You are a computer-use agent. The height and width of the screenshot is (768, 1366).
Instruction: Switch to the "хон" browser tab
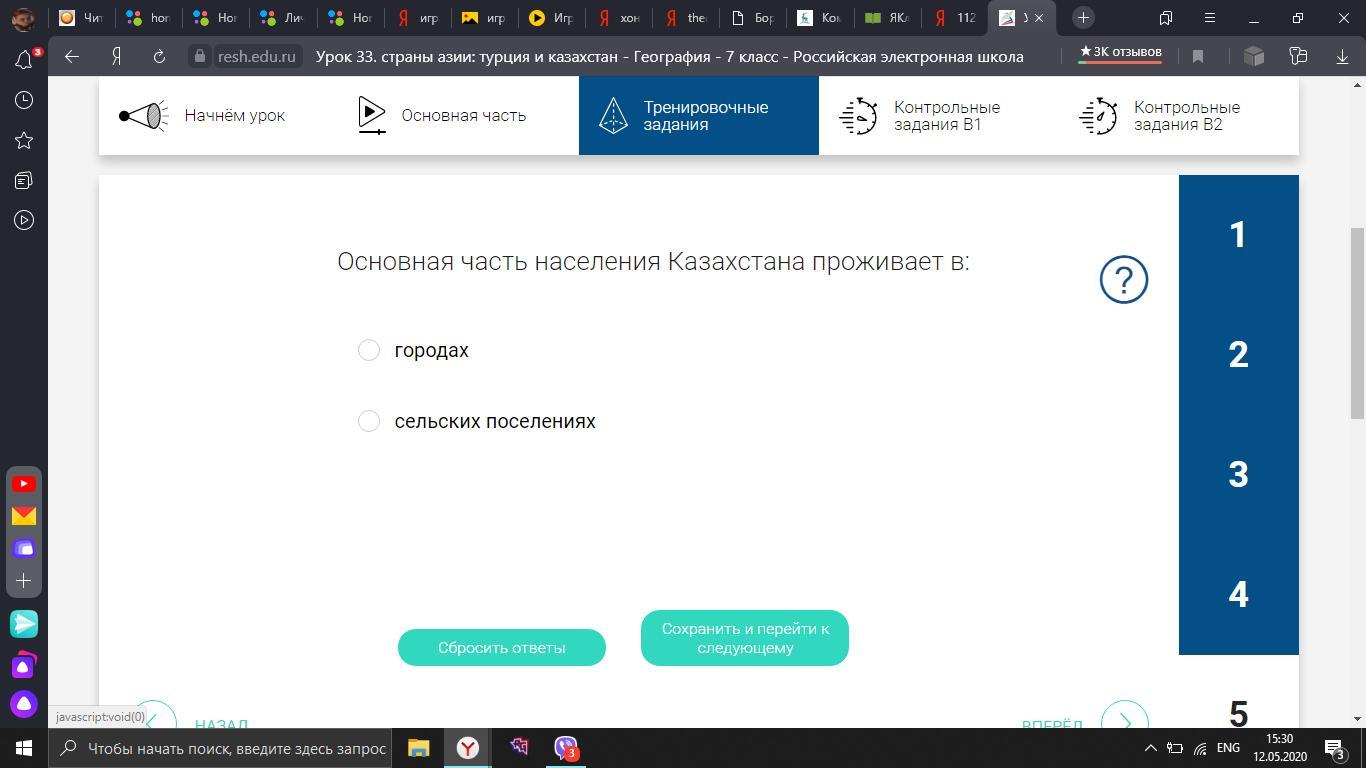[x=618, y=18]
